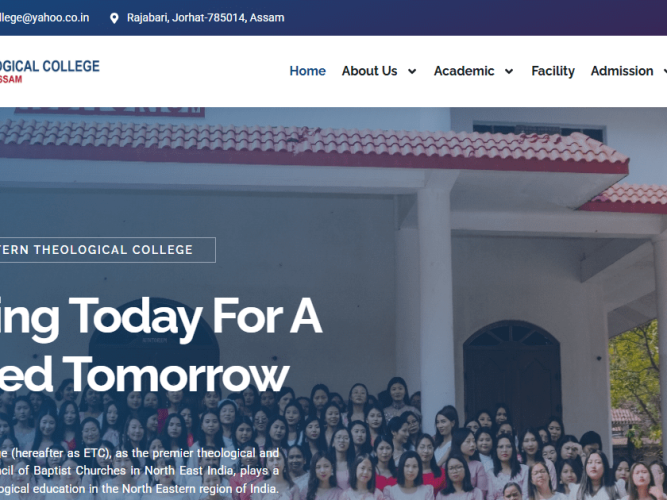Open the Academic menu
The width and height of the screenshot is (667, 500).
point(464,71)
